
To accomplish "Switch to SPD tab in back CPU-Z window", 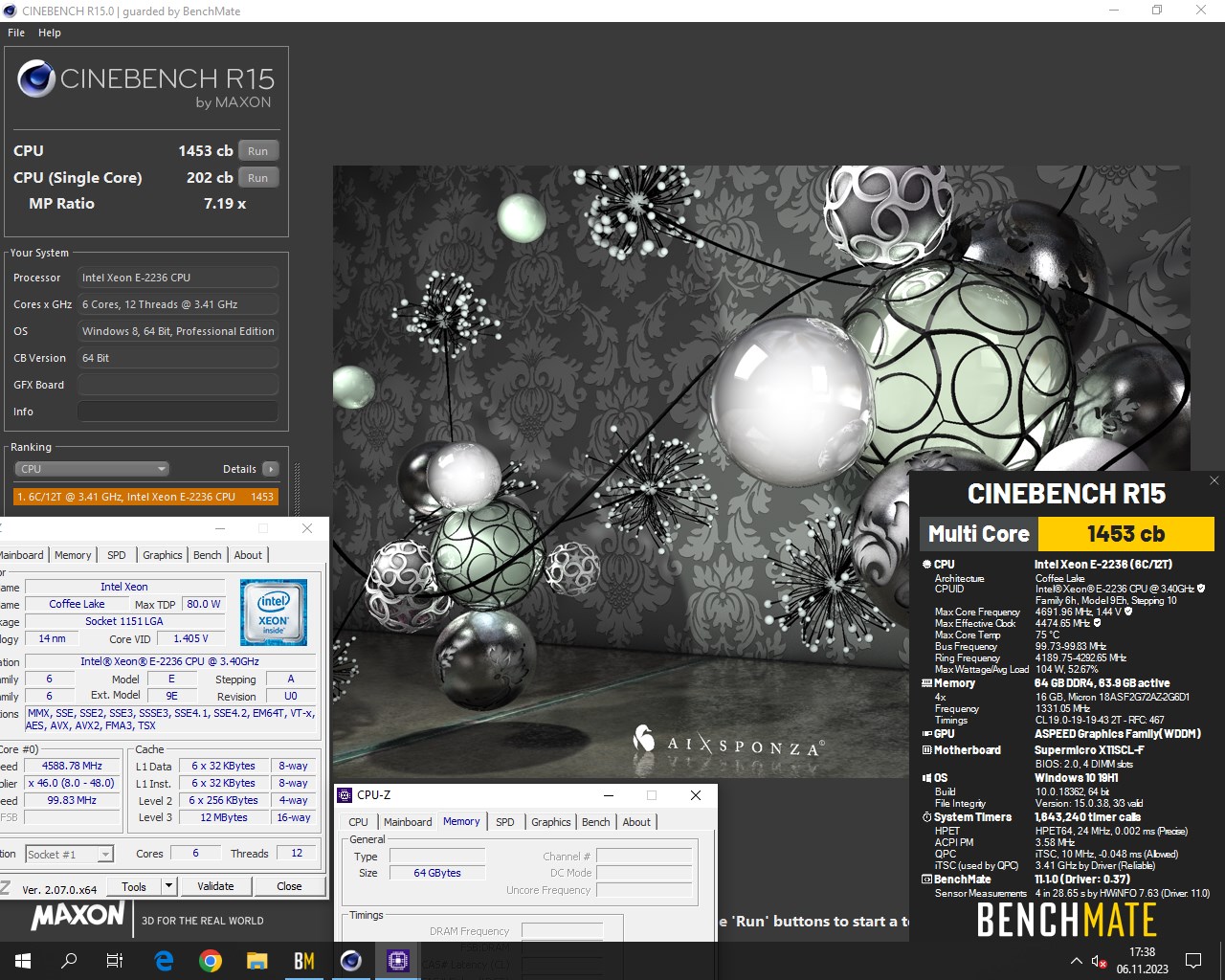I will pyautogui.click(x=117, y=555).
